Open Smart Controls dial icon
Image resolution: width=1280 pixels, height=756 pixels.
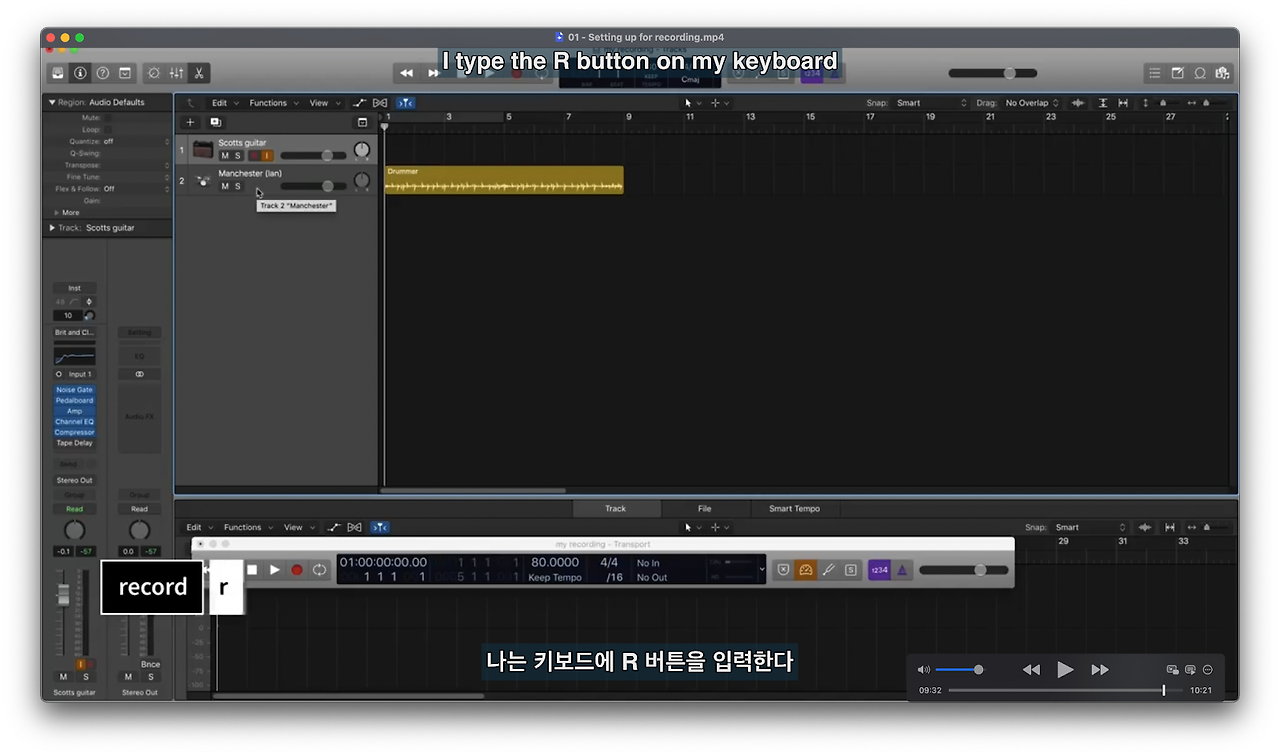click(x=154, y=73)
